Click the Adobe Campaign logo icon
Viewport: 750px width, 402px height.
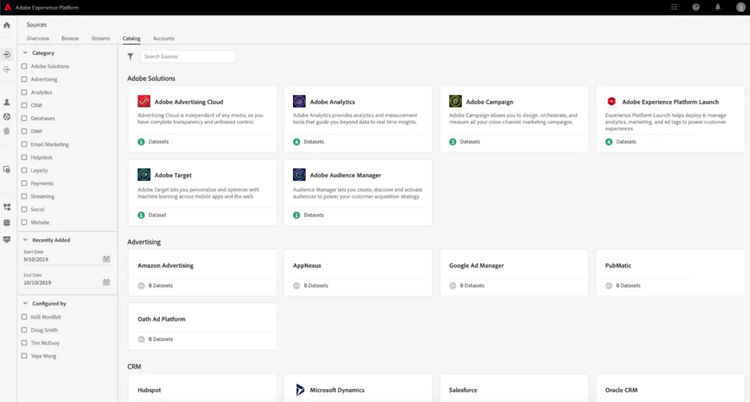pyautogui.click(x=455, y=101)
